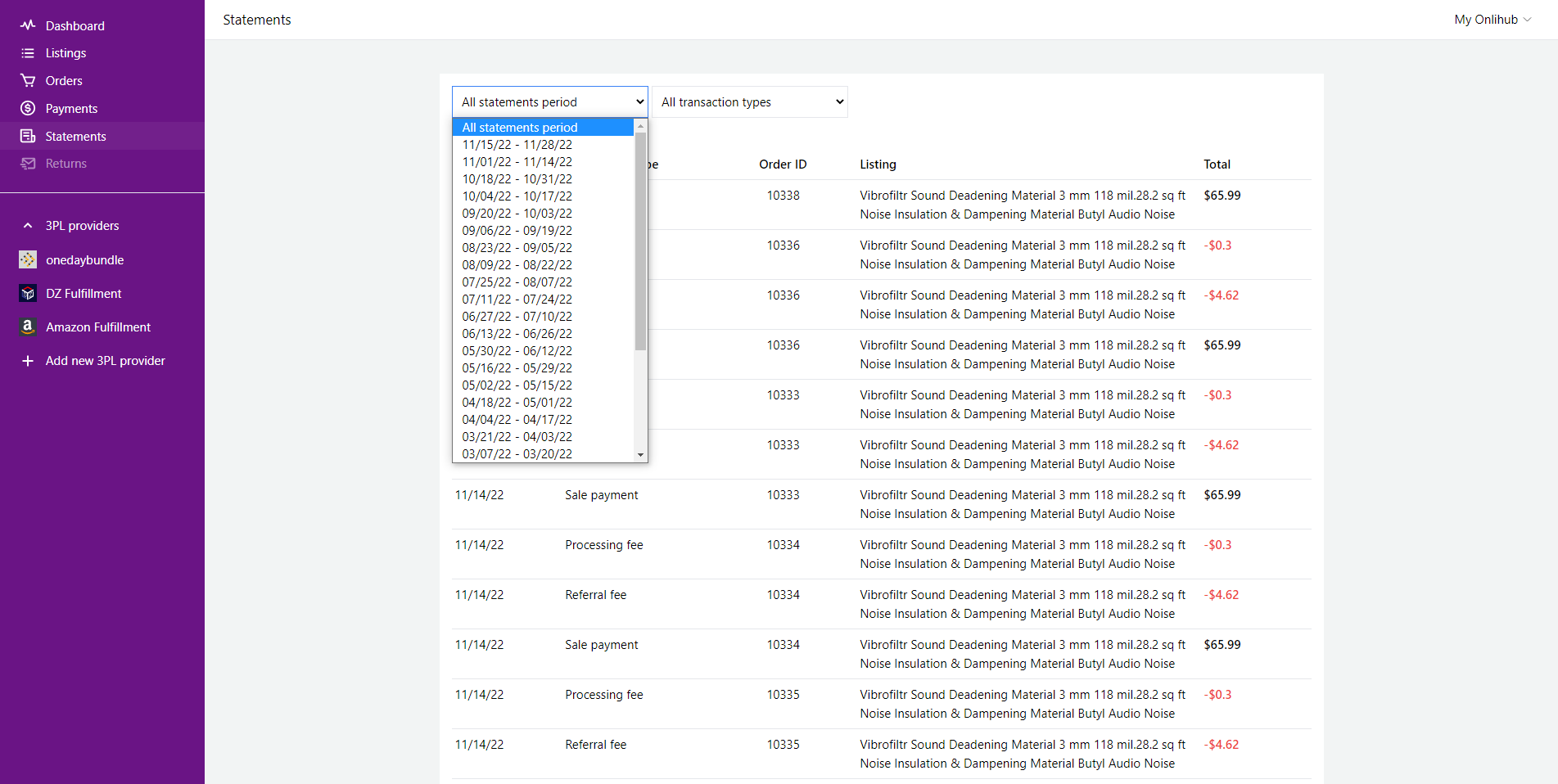Select period 10/18/22 - 10/31/22
The image size is (1558, 784).
click(543, 179)
